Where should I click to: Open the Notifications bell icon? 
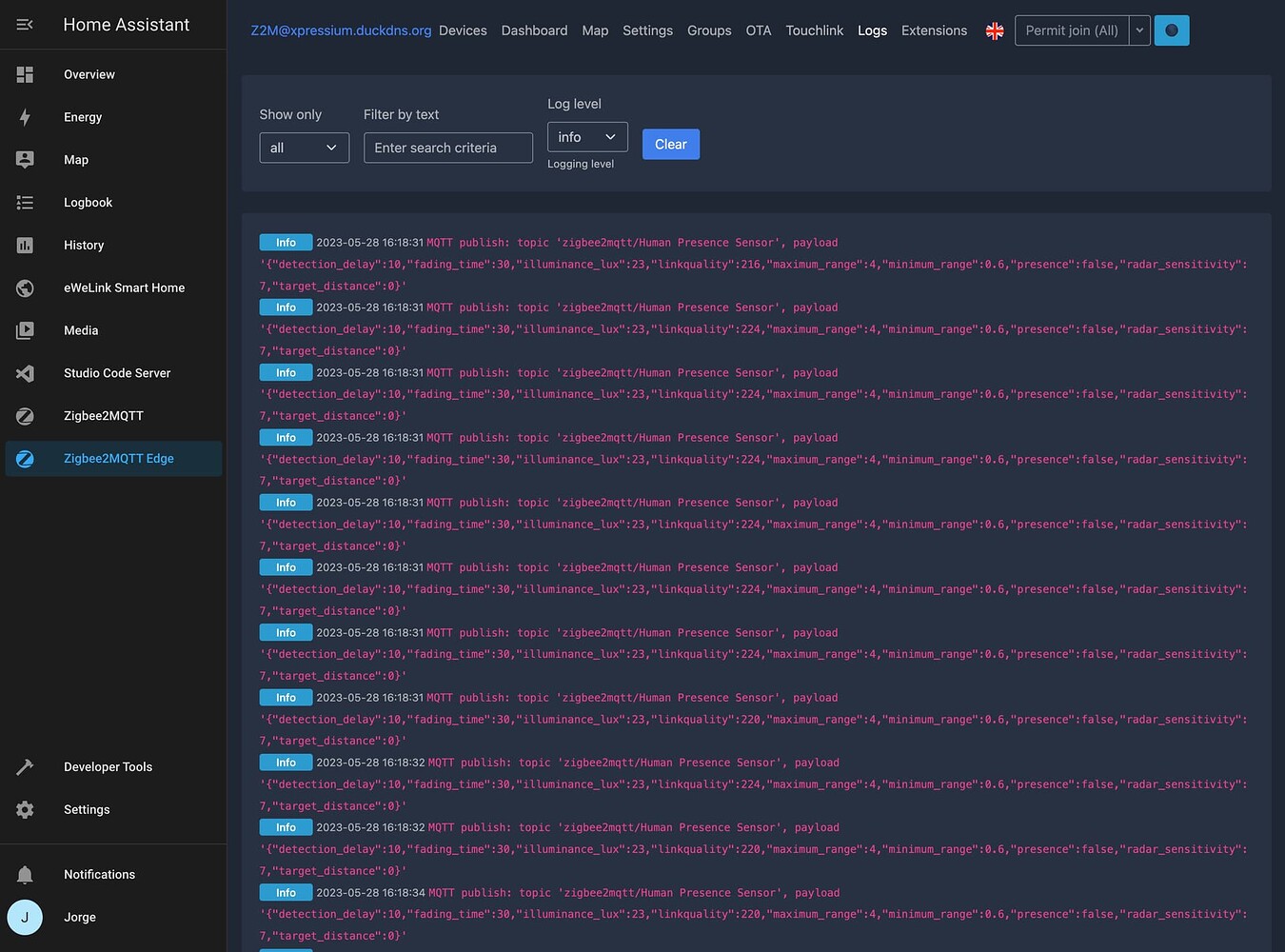(25, 875)
